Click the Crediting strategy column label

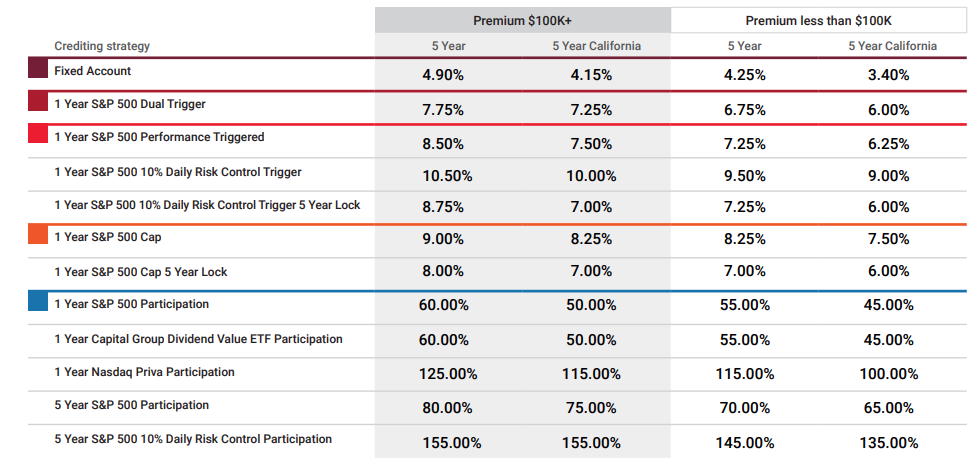[102, 46]
